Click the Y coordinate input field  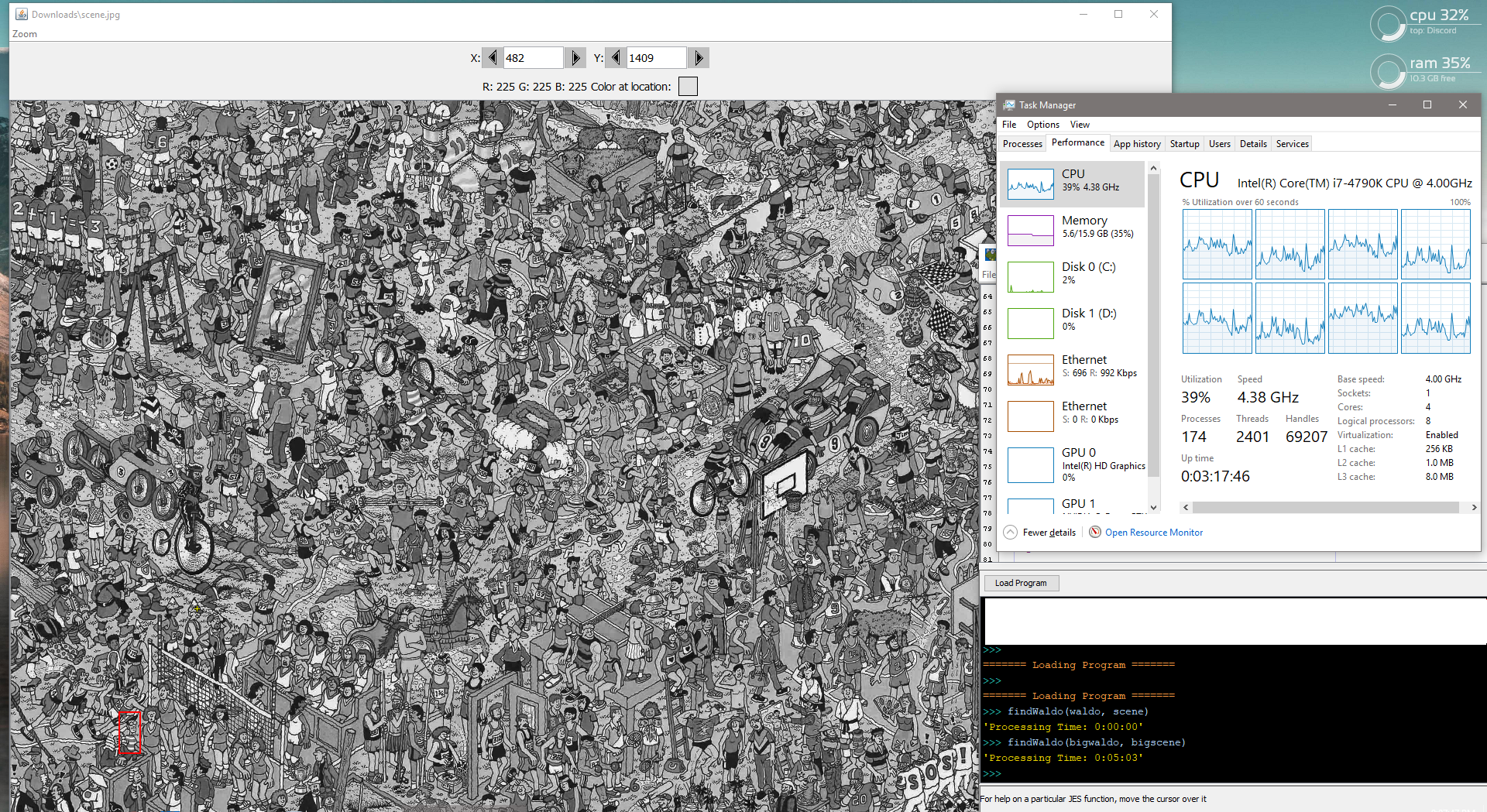click(656, 58)
